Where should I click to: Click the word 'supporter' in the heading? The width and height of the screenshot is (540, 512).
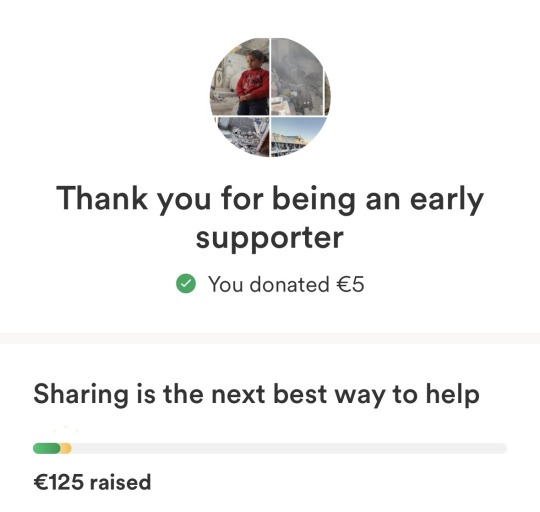pos(270,238)
